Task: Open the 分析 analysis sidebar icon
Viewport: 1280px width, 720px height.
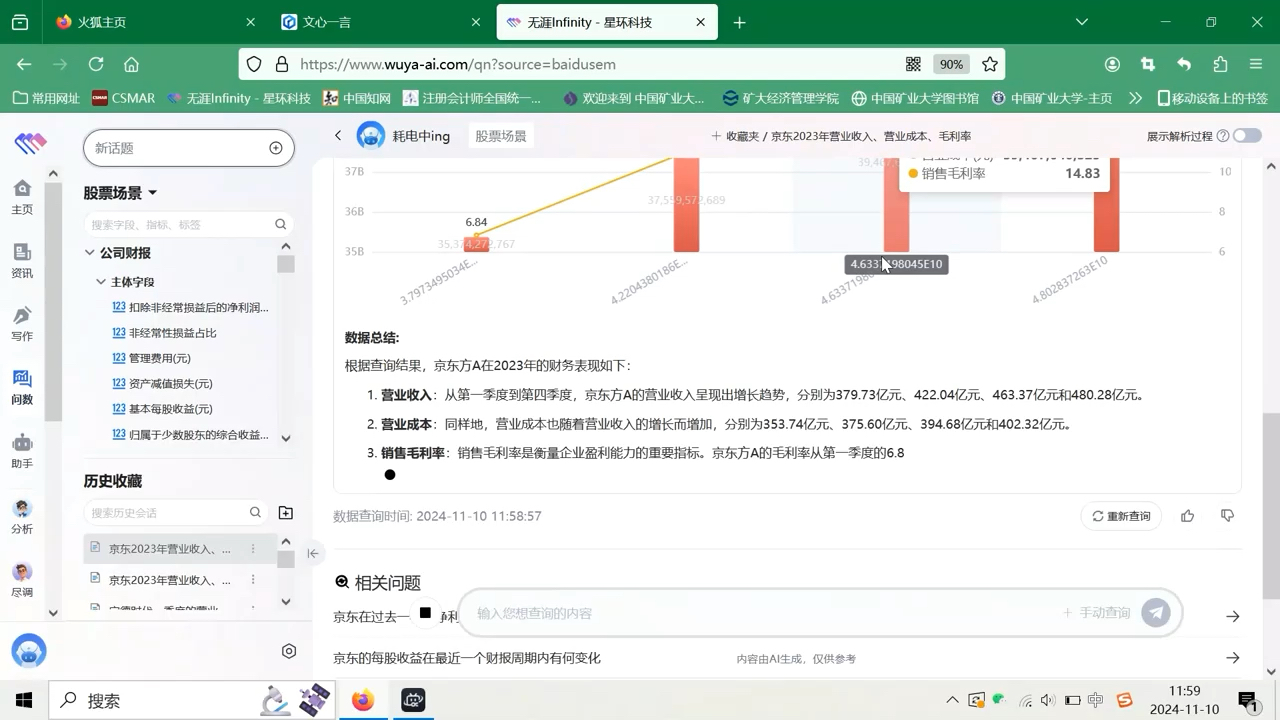Action: click(x=22, y=516)
